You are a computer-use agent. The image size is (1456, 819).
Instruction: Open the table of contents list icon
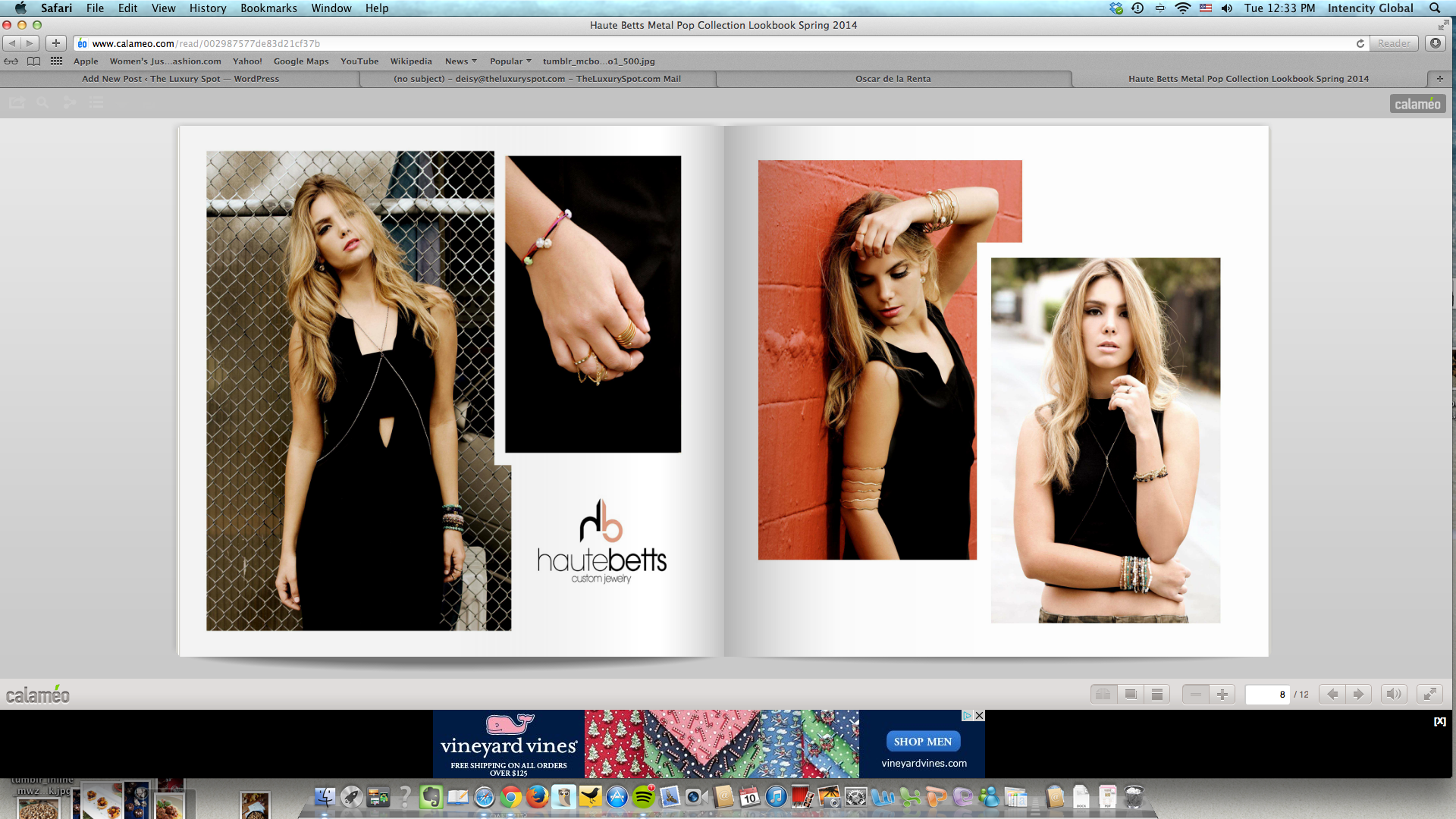[96, 102]
